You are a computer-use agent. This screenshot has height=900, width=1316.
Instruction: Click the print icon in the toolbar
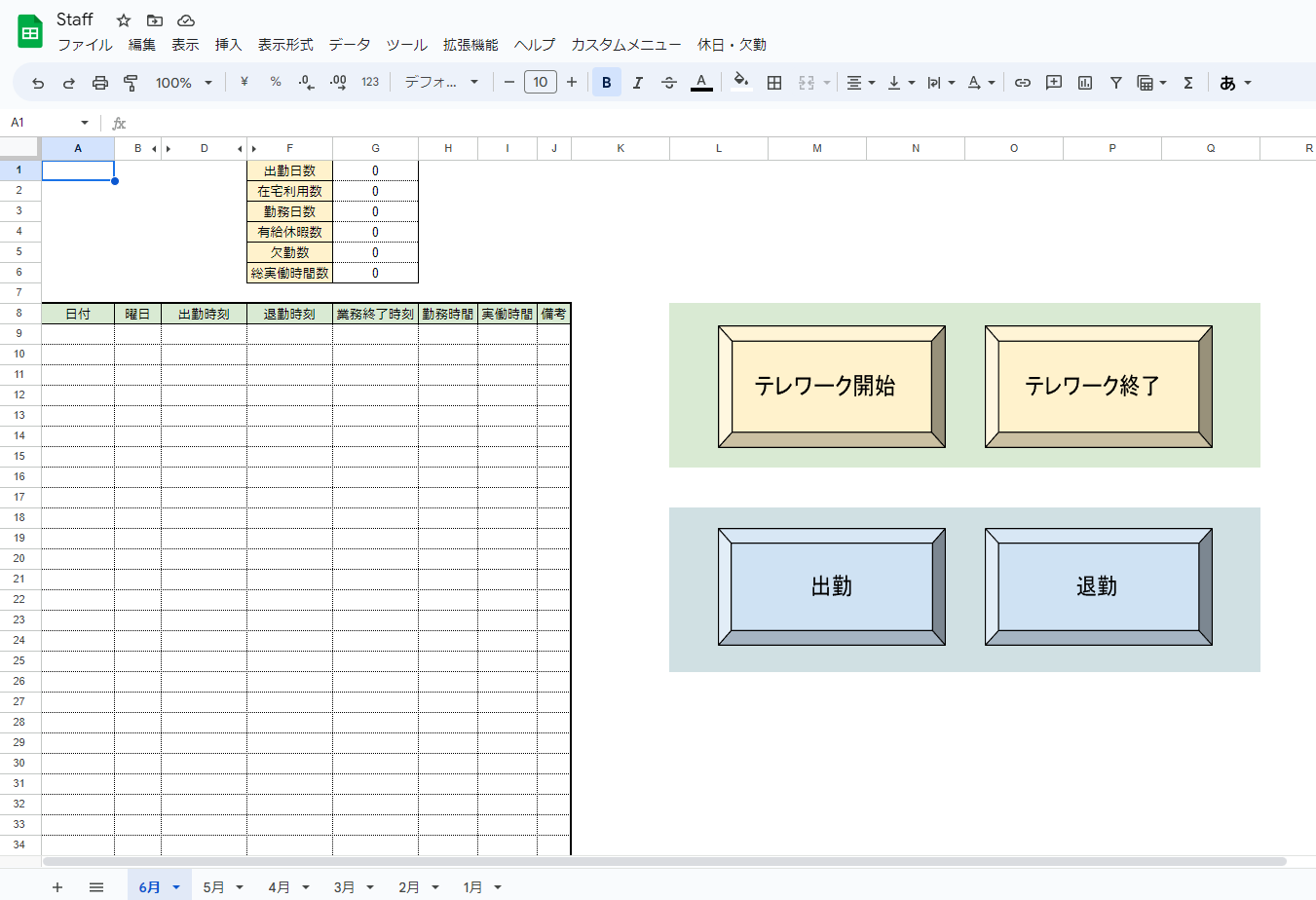coord(100,82)
